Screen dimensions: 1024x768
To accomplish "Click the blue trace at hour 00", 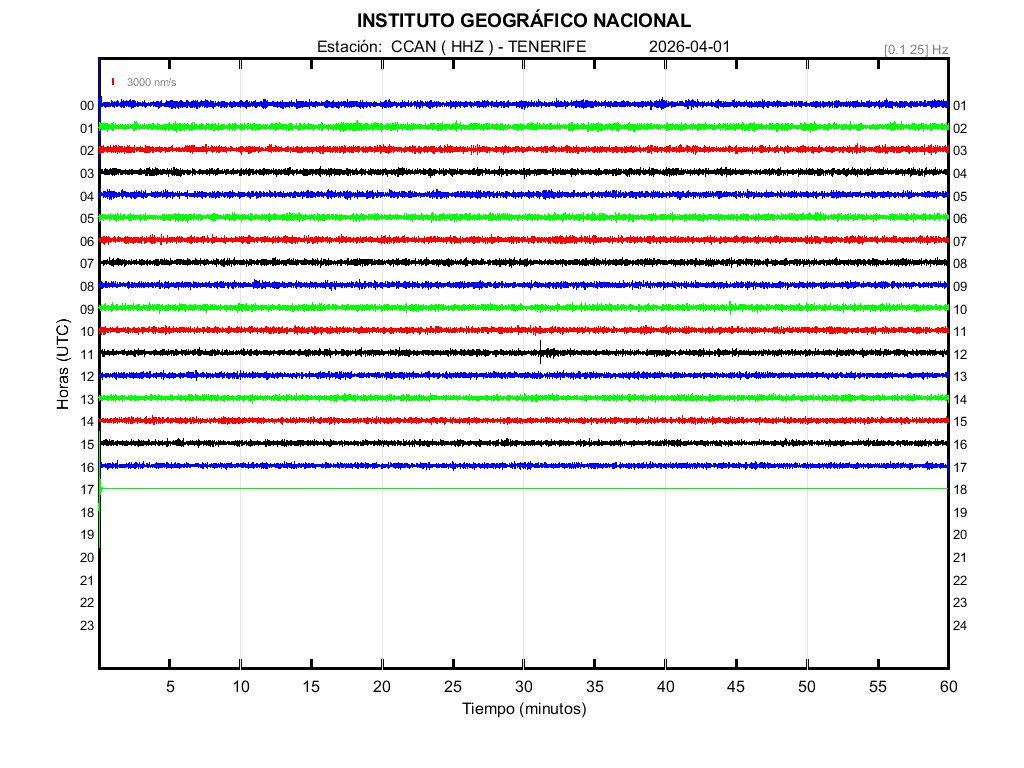I will [x=400, y=104].
